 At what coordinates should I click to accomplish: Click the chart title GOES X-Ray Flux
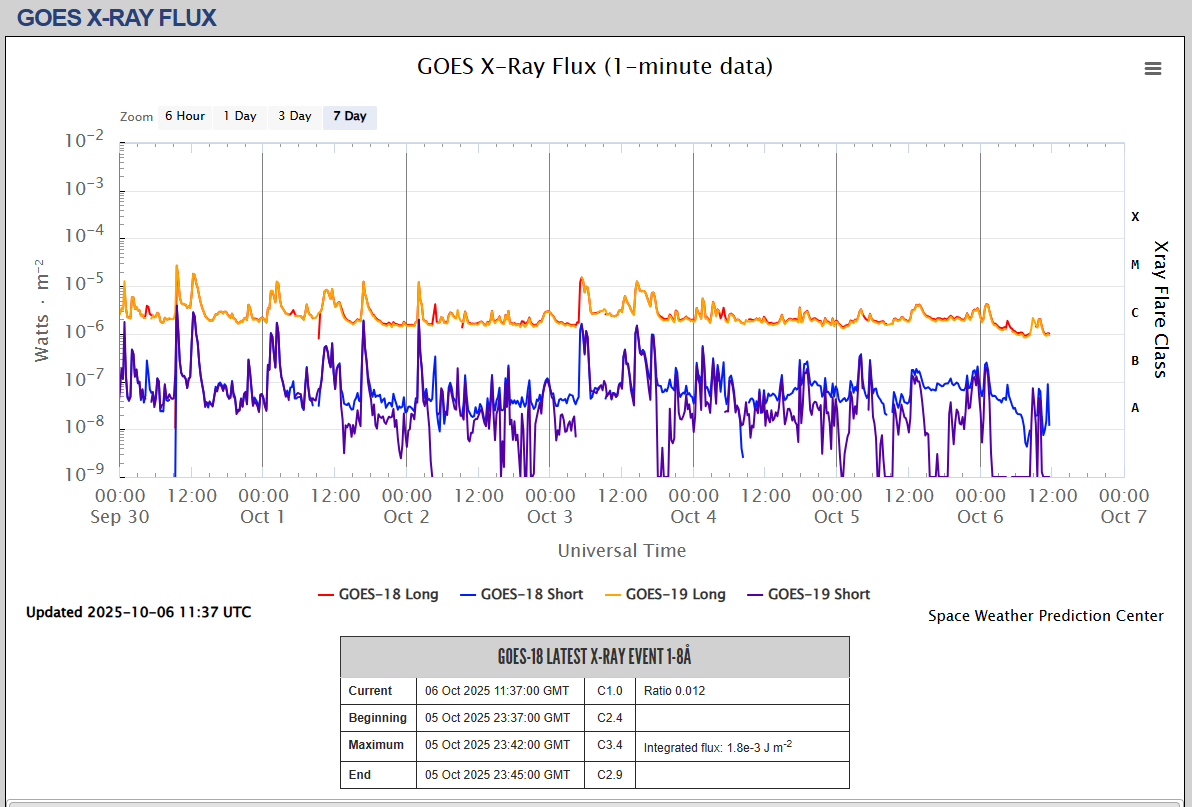click(595, 67)
